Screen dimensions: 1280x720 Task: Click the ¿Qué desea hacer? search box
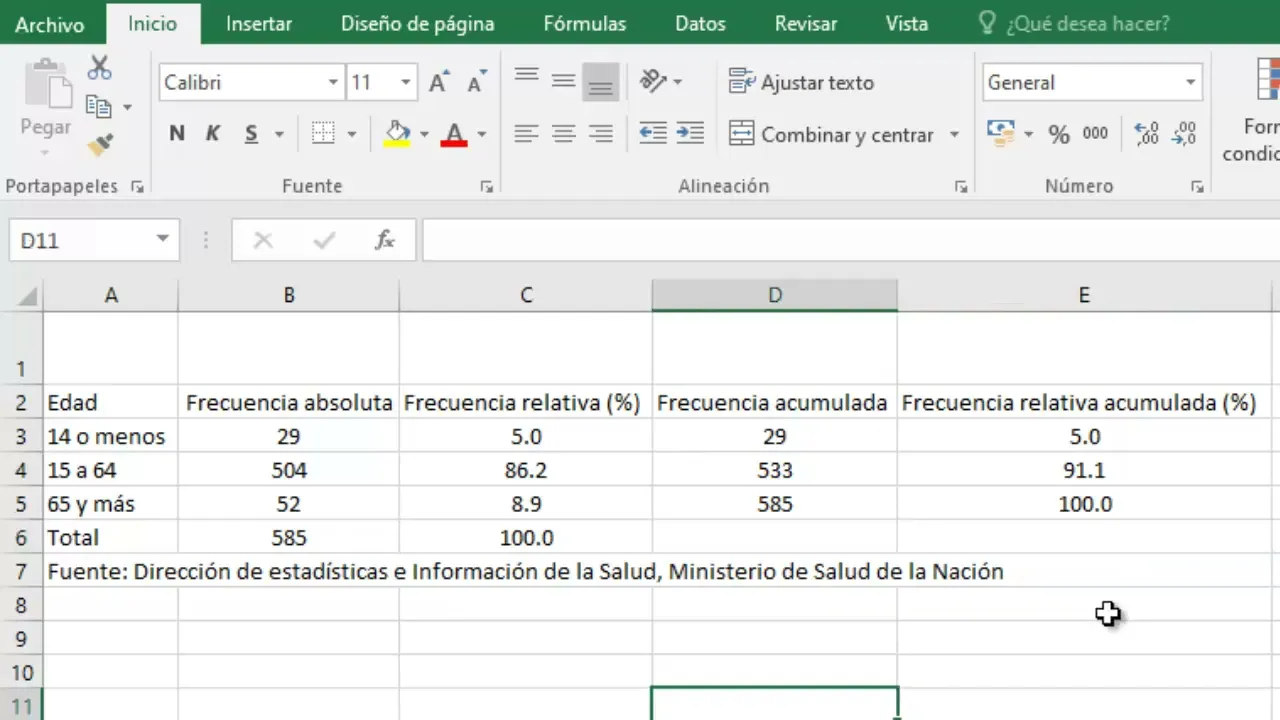(x=1074, y=24)
